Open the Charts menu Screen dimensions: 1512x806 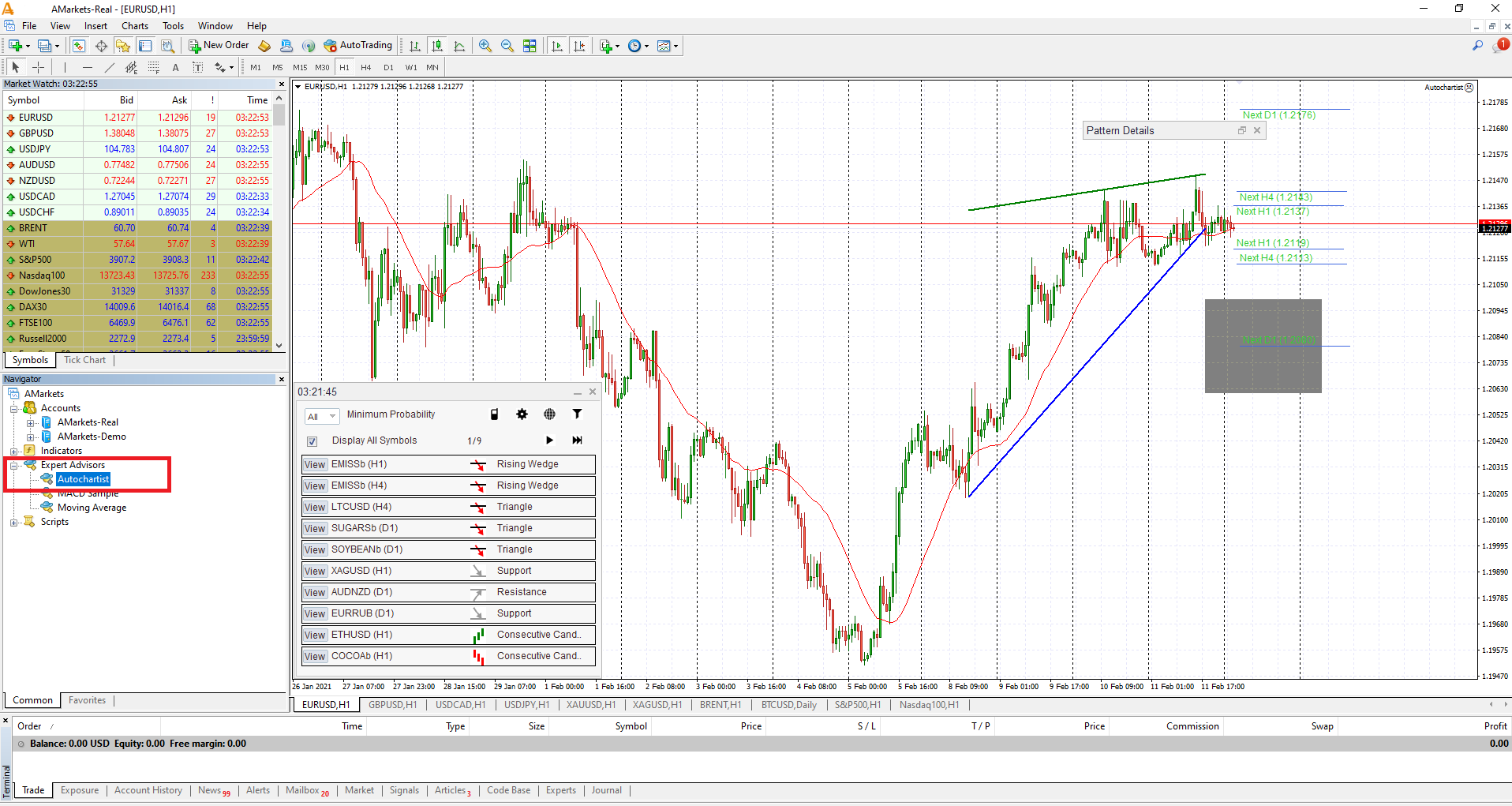pos(135,26)
